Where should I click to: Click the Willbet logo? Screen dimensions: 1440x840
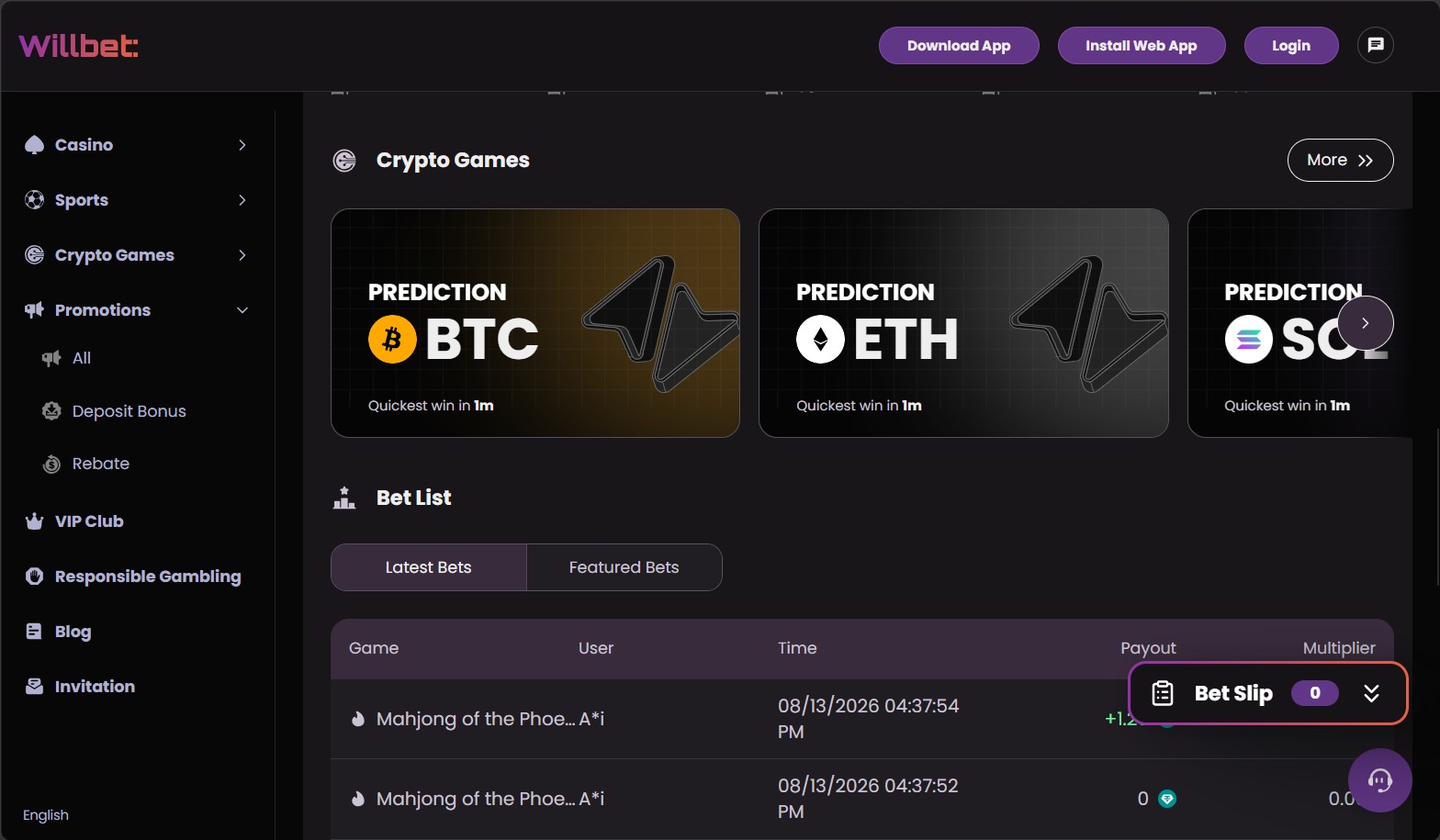coord(79,45)
